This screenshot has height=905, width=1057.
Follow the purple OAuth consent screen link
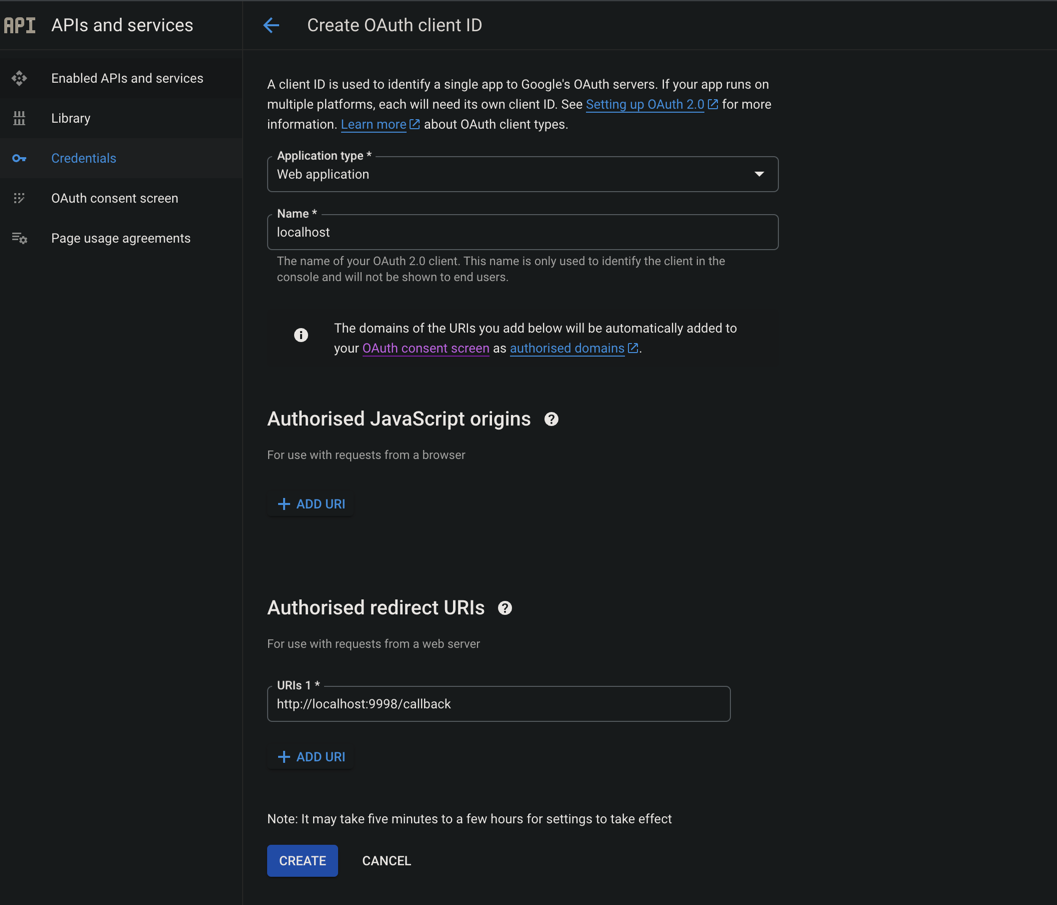pos(425,348)
